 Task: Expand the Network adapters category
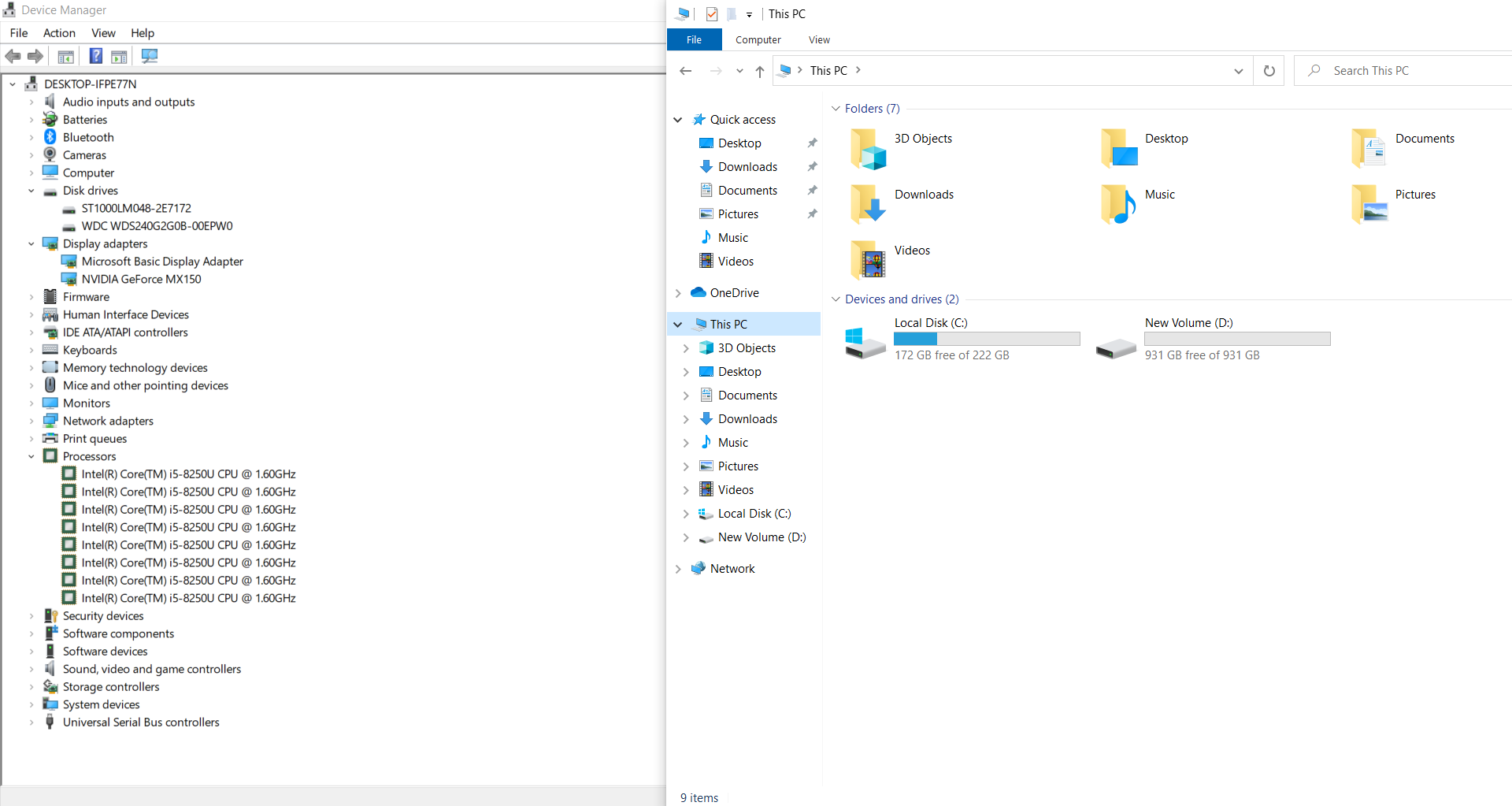31,421
